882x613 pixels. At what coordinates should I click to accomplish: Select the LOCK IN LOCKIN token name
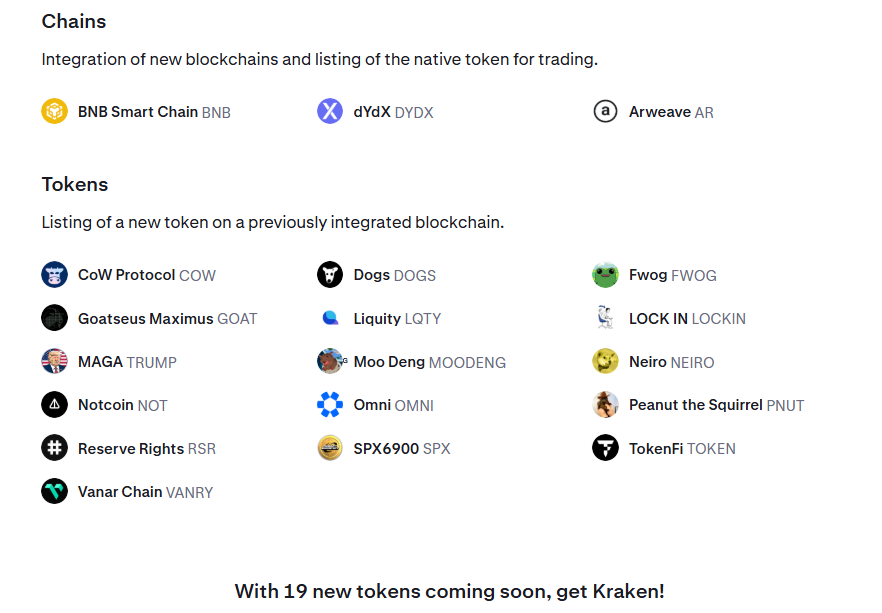pos(687,319)
